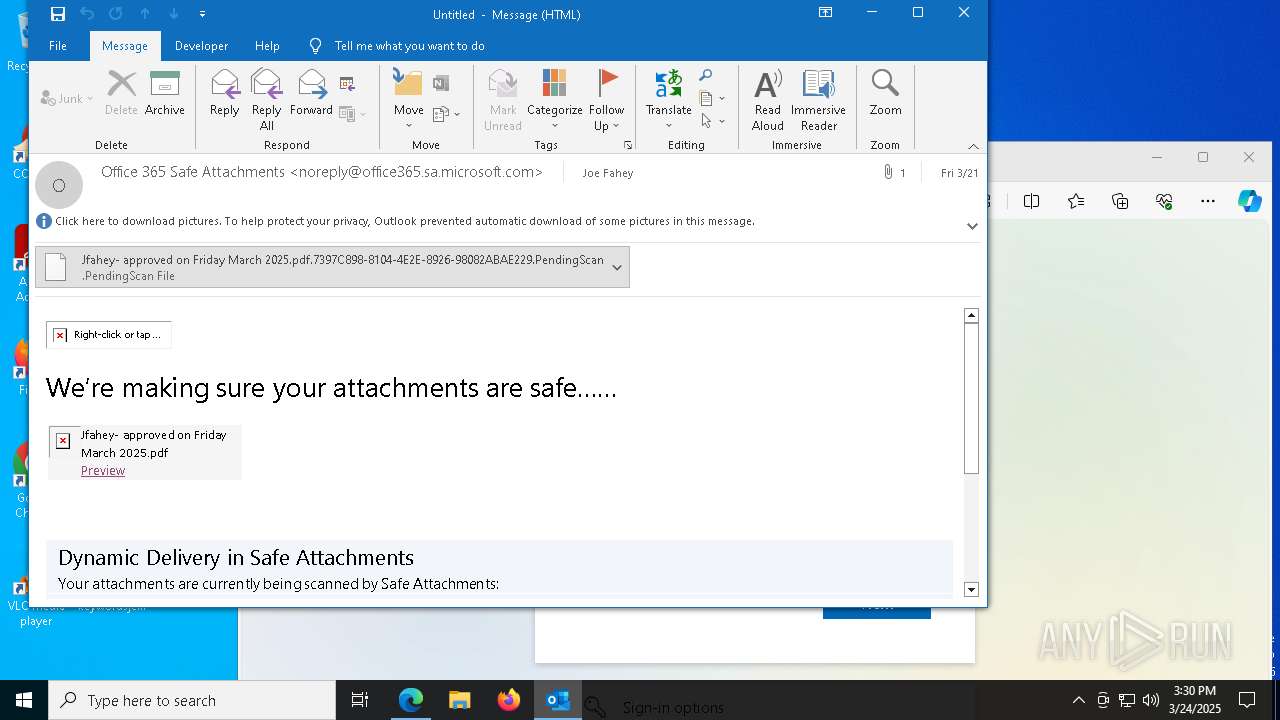Open Edge Settings and more menu
The image size is (1280, 720).
point(1208,201)
